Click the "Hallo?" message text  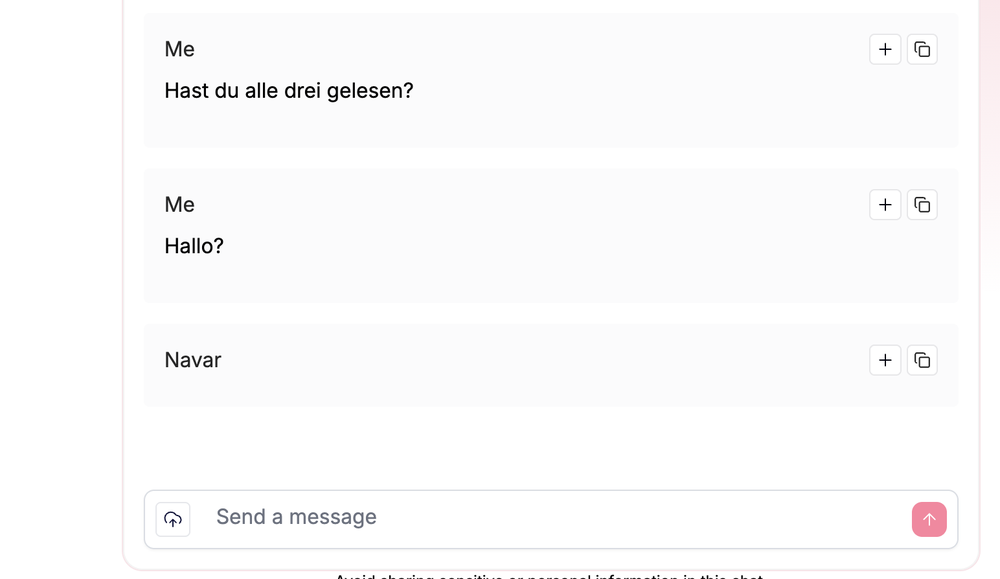(194, 246)
